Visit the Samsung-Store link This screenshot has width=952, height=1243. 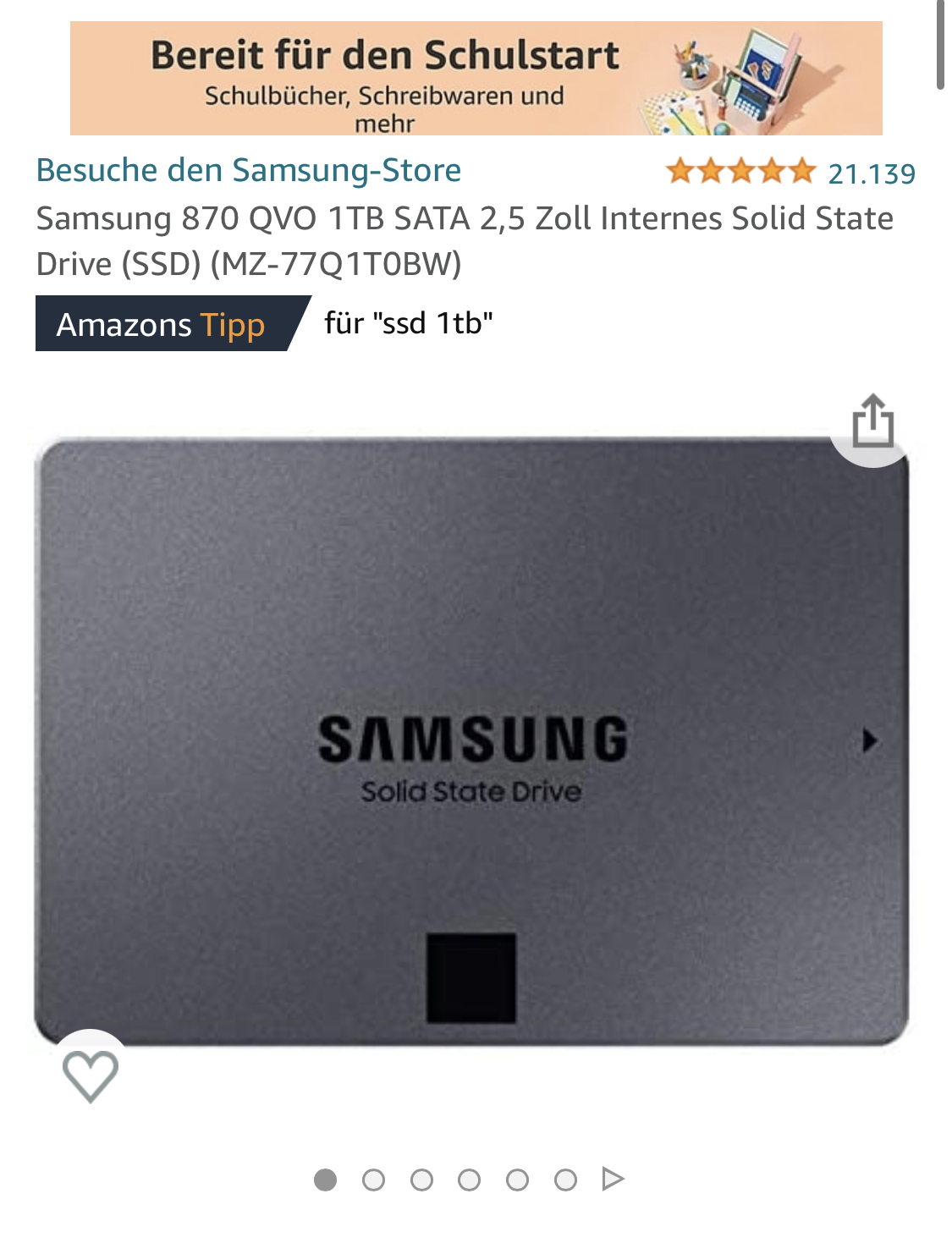click(249, 170)
